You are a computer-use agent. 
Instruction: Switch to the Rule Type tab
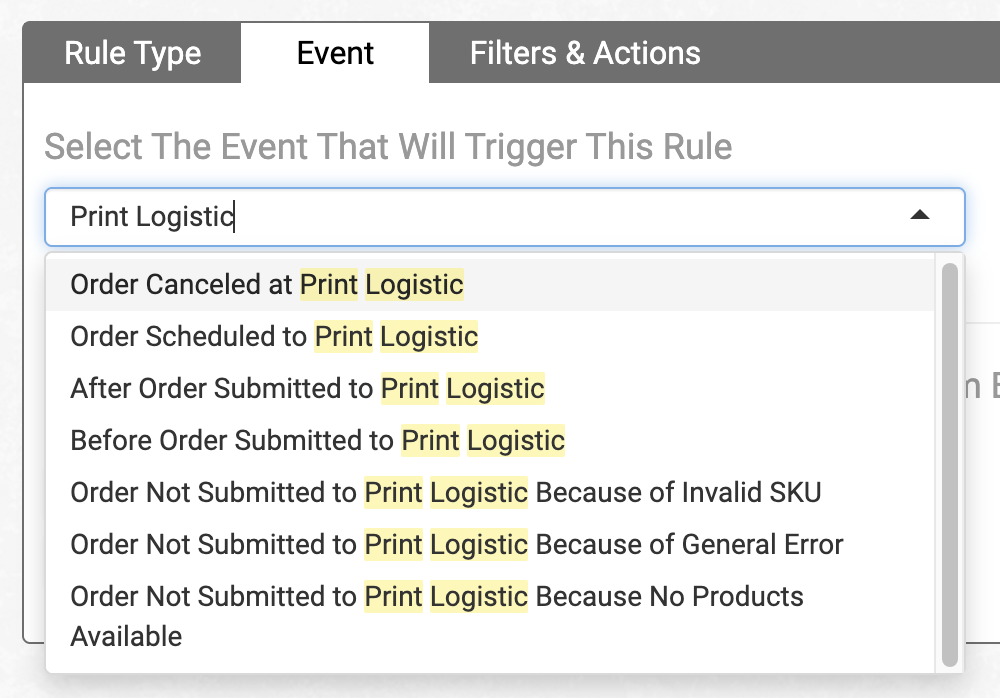tap(133, 53)
